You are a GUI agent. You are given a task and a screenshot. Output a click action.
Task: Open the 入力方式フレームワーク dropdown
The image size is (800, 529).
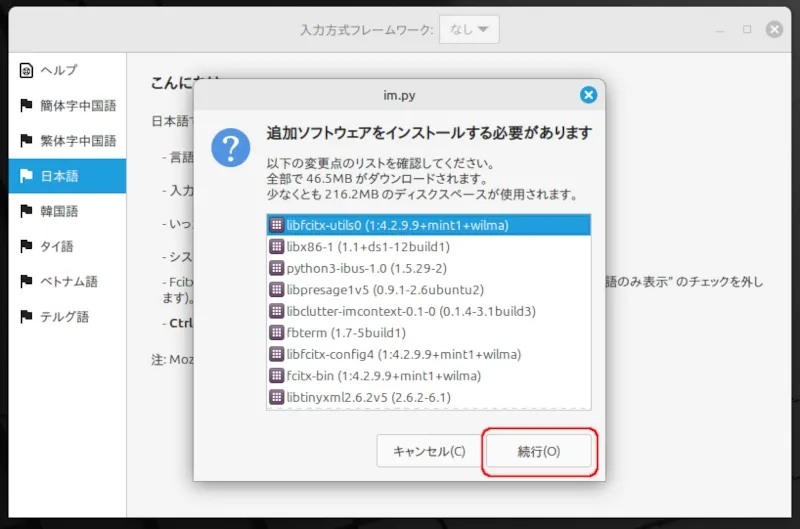click(469, 30)
